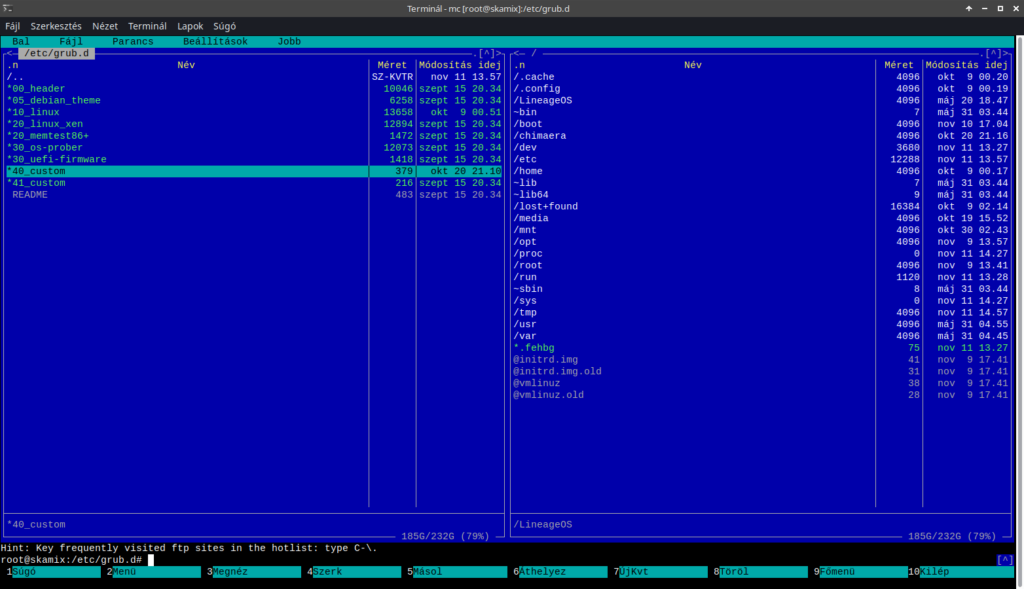Open the Terminál menu
1024x589 pixels.
click(147, 26)
